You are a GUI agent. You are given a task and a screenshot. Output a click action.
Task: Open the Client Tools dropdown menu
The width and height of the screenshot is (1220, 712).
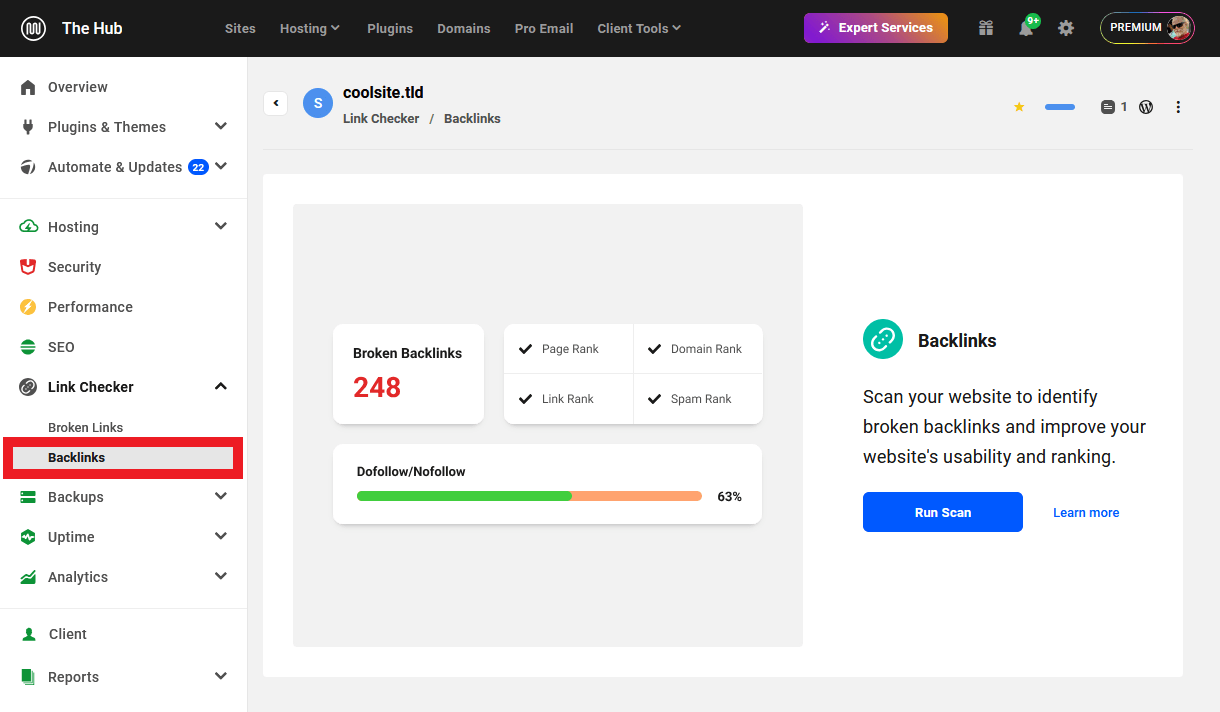point(639,28)
